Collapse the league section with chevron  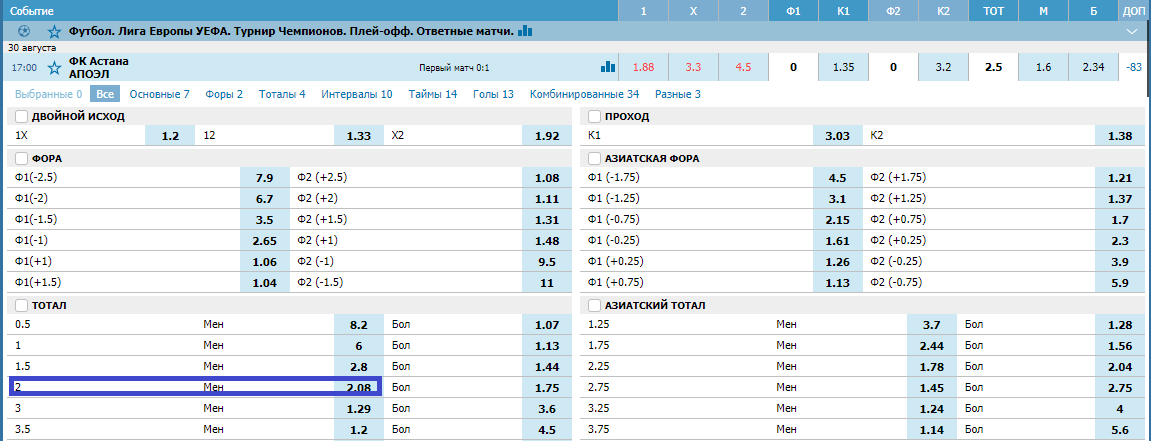1131,32
